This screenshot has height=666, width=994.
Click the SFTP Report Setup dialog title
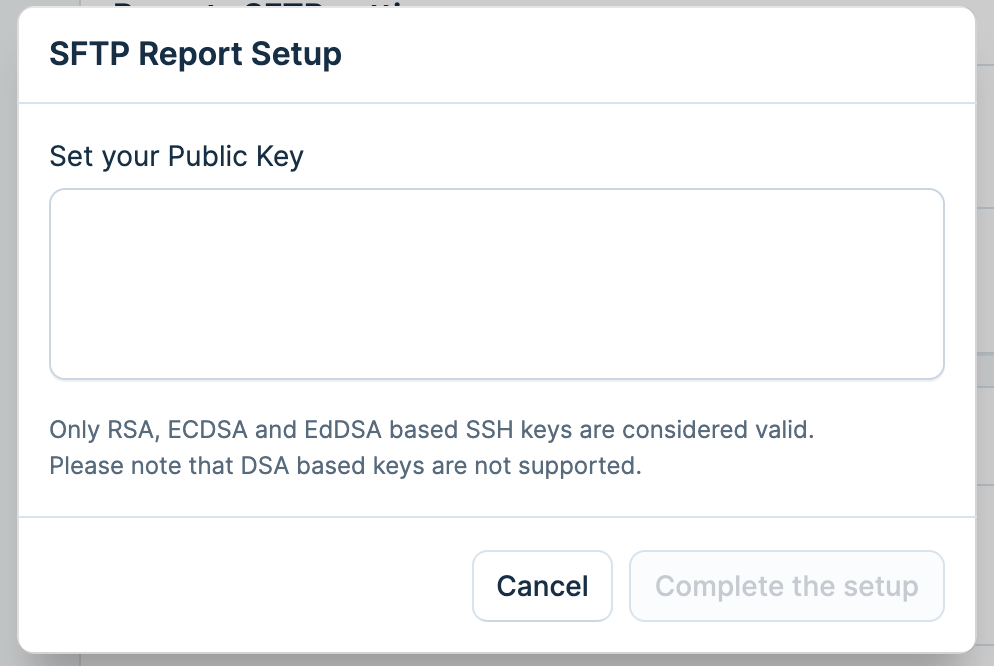[x=195, y=54]
